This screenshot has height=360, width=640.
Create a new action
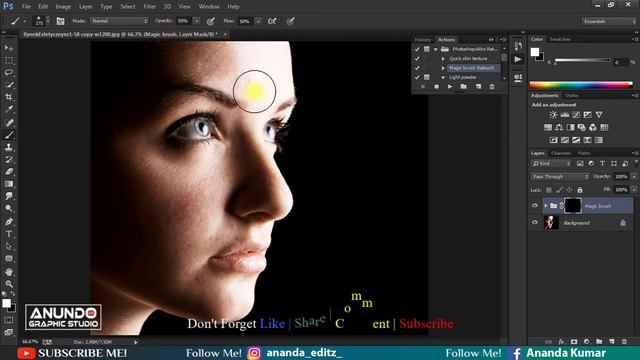click(478, 87)
